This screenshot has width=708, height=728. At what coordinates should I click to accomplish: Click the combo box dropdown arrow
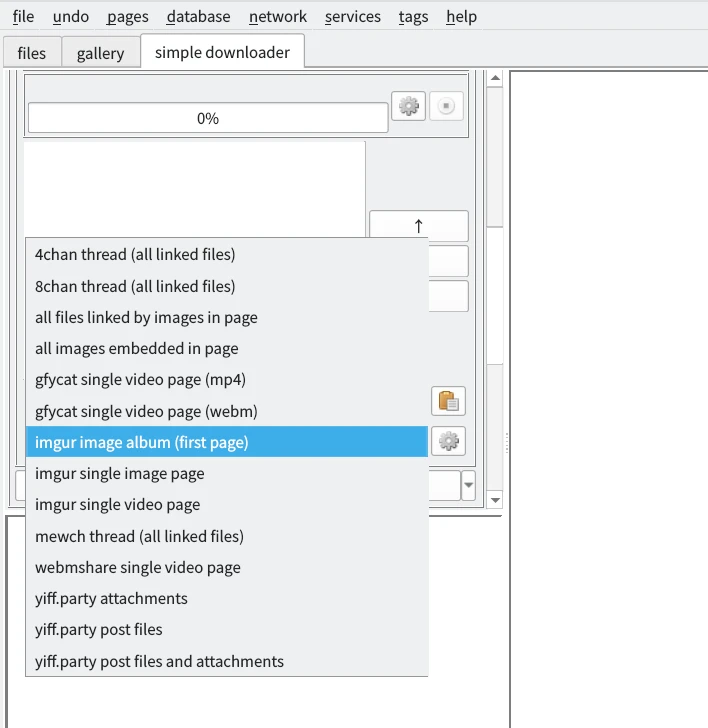click(x=468, y=486)
